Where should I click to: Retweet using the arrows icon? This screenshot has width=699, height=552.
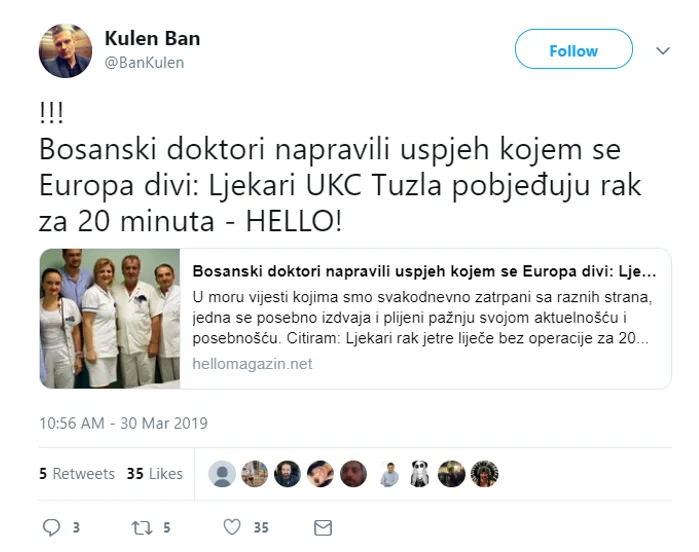click(x=142, y=528)
